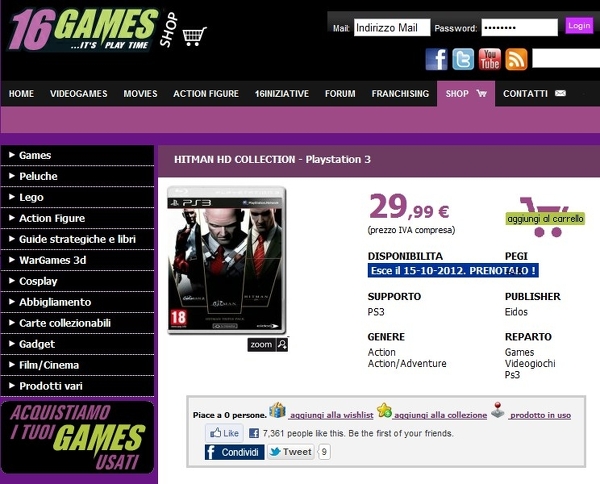The height and width of the screenshot is (484, 600).
Task: Click the Tweet button
Action: point(291,452)
